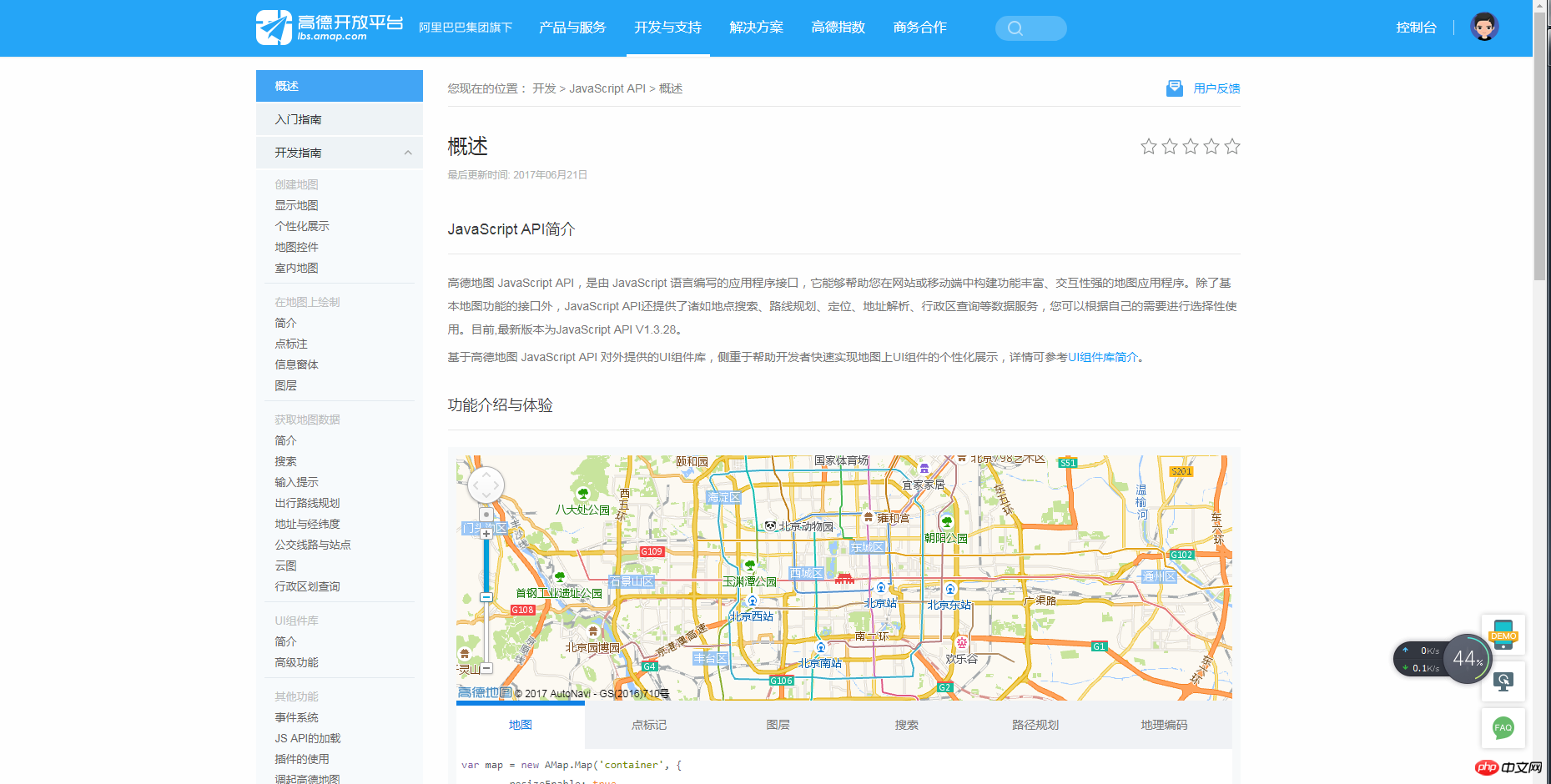Open the 高德指数 nav item
The height and width of the screenshot is (784, 1551).
coord(838,28)
